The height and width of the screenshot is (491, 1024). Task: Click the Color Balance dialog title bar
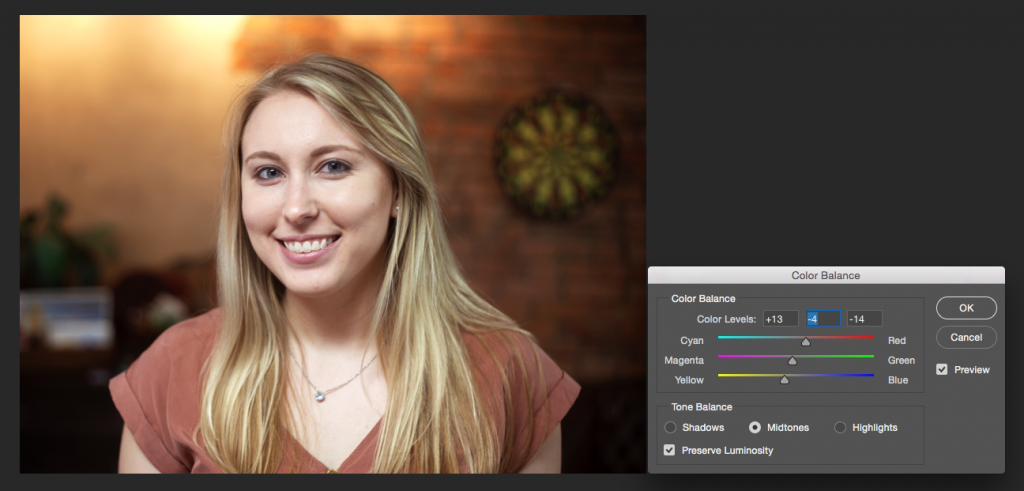click(826, 275)
